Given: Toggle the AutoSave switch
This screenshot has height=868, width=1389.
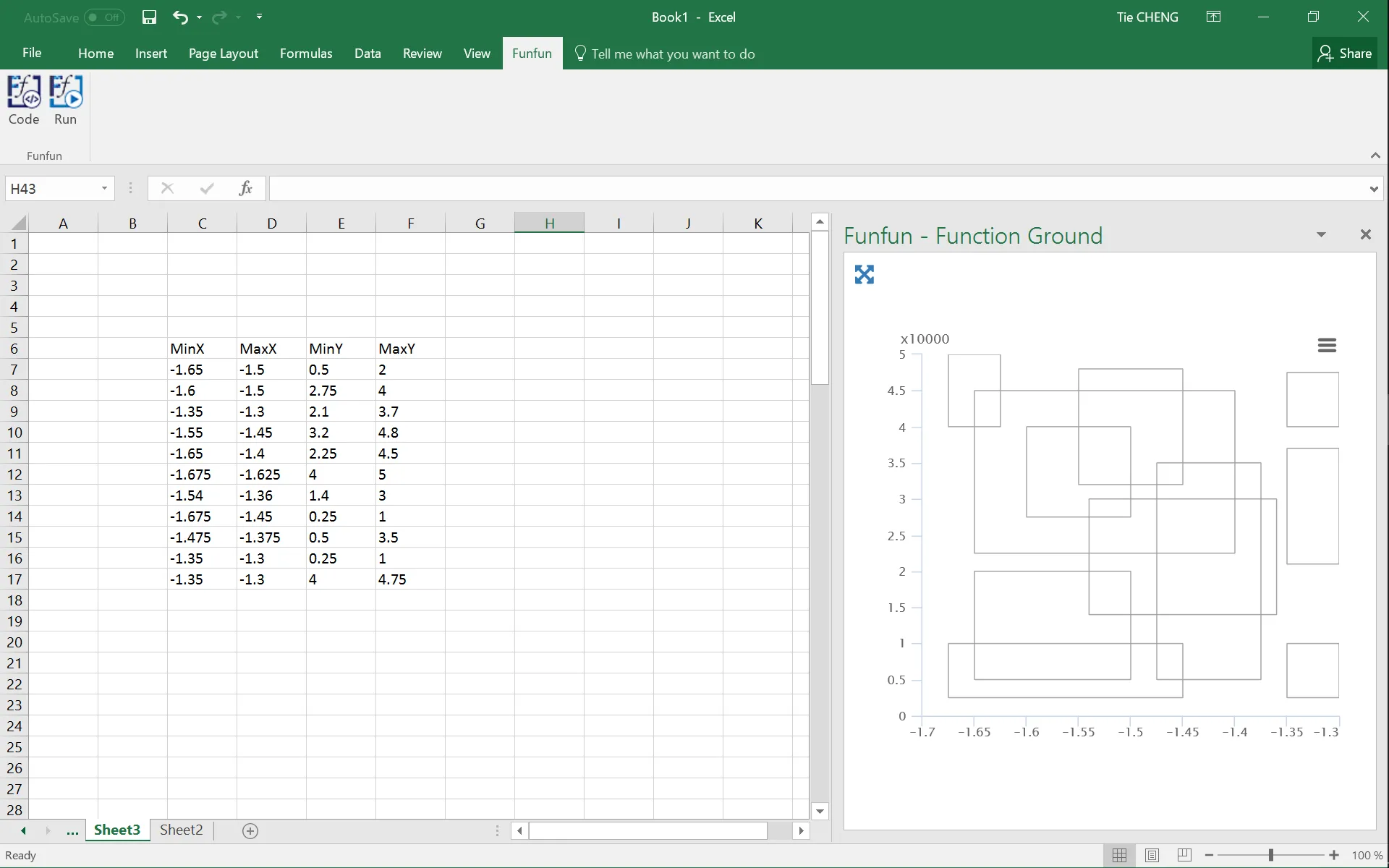Looking at the screenshot, I should [x=104, y=17].
